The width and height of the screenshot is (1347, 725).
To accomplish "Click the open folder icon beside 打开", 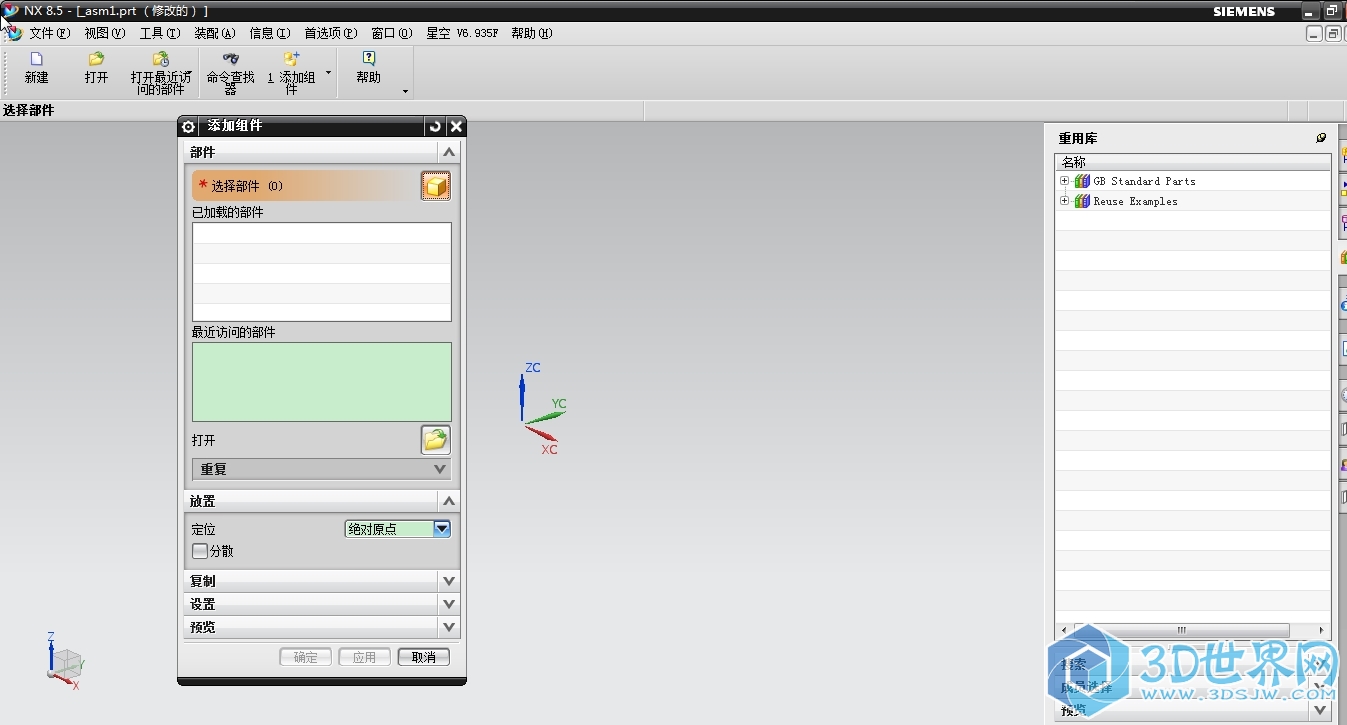I will (x=435, y=440).
